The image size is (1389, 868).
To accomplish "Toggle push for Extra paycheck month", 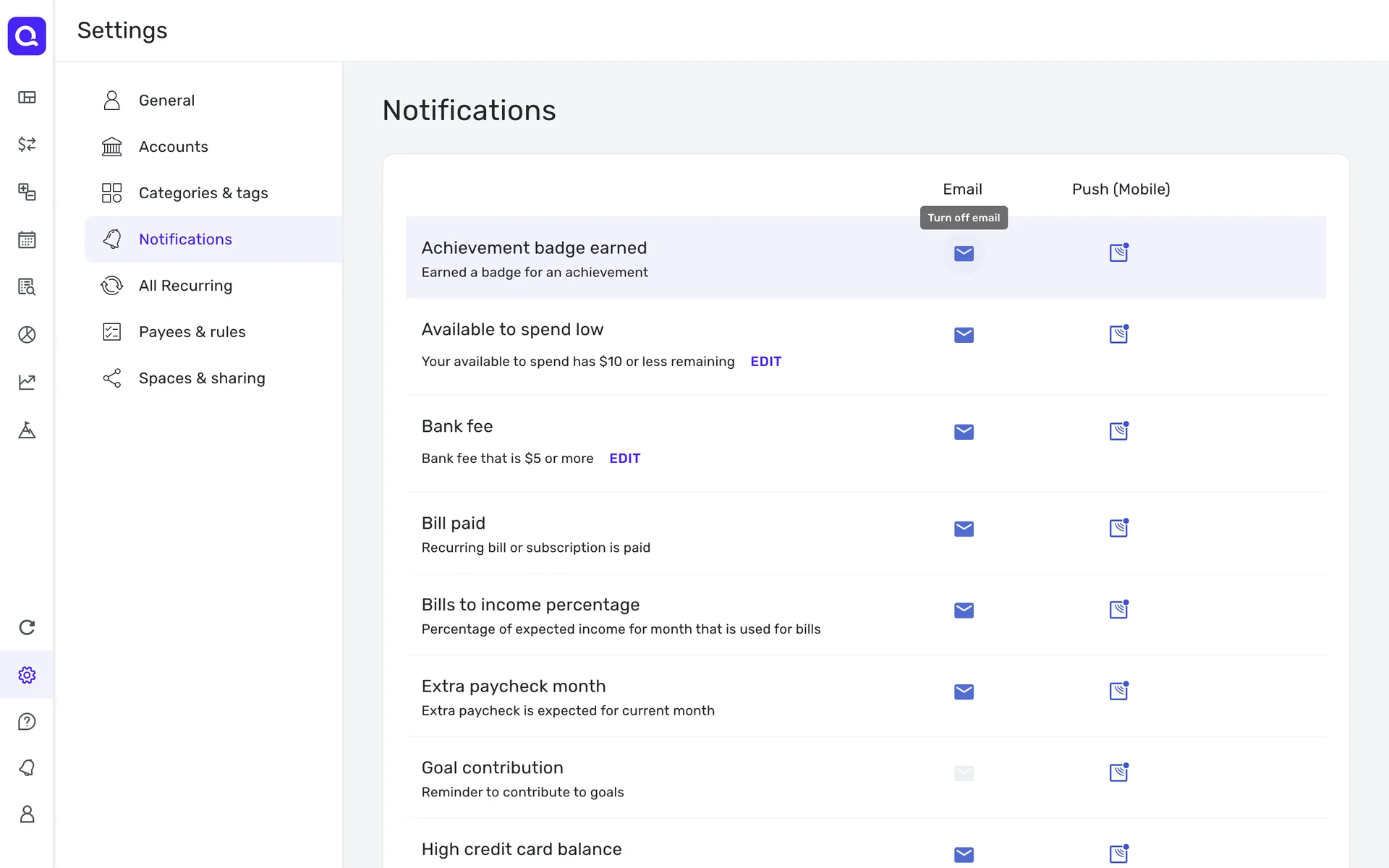I will 1118,692.
